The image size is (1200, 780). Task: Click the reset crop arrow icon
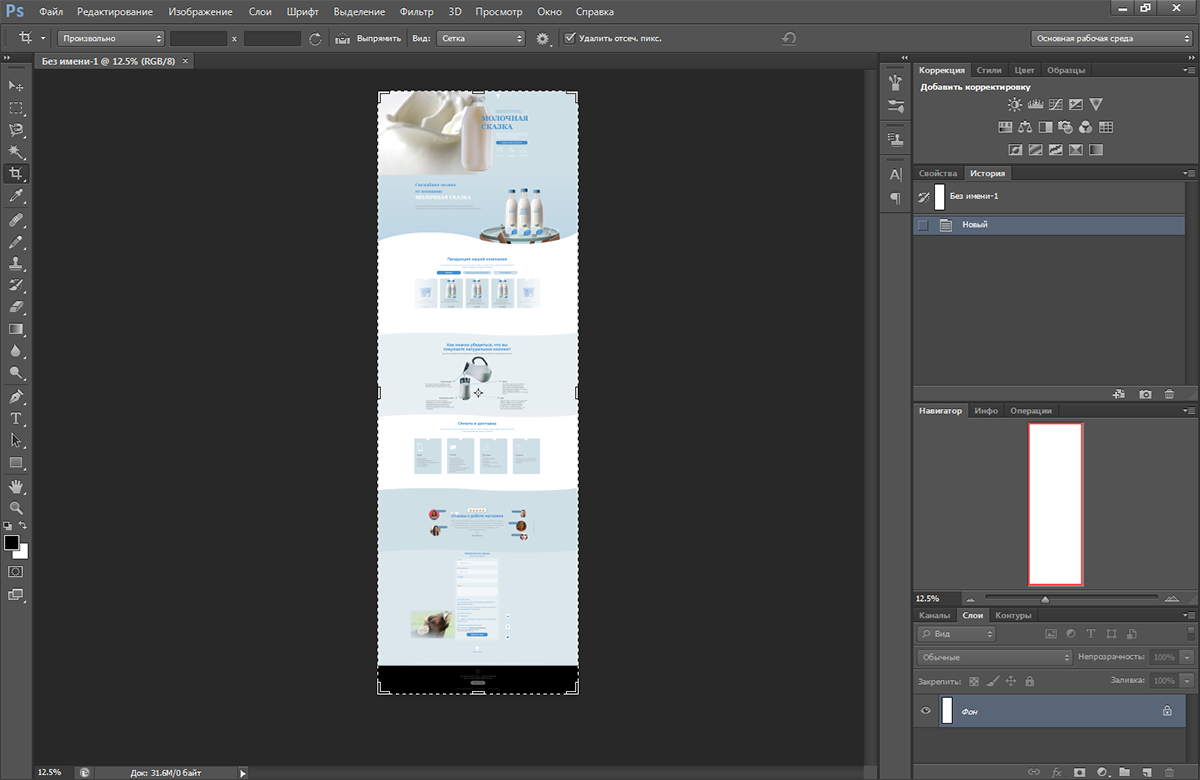[789, 39]
